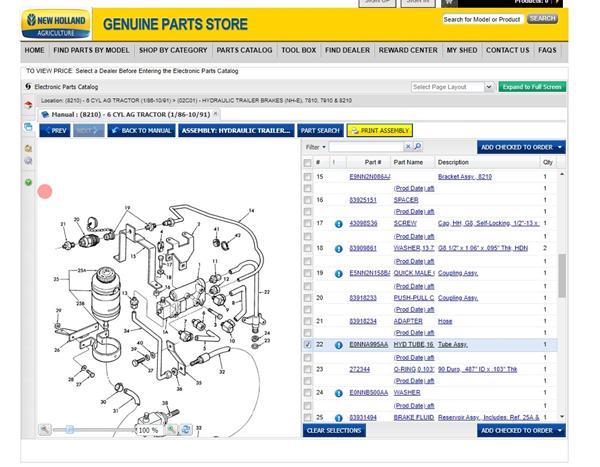
Task: Click BACK TO MANUAL button
Action: (142, 131)
